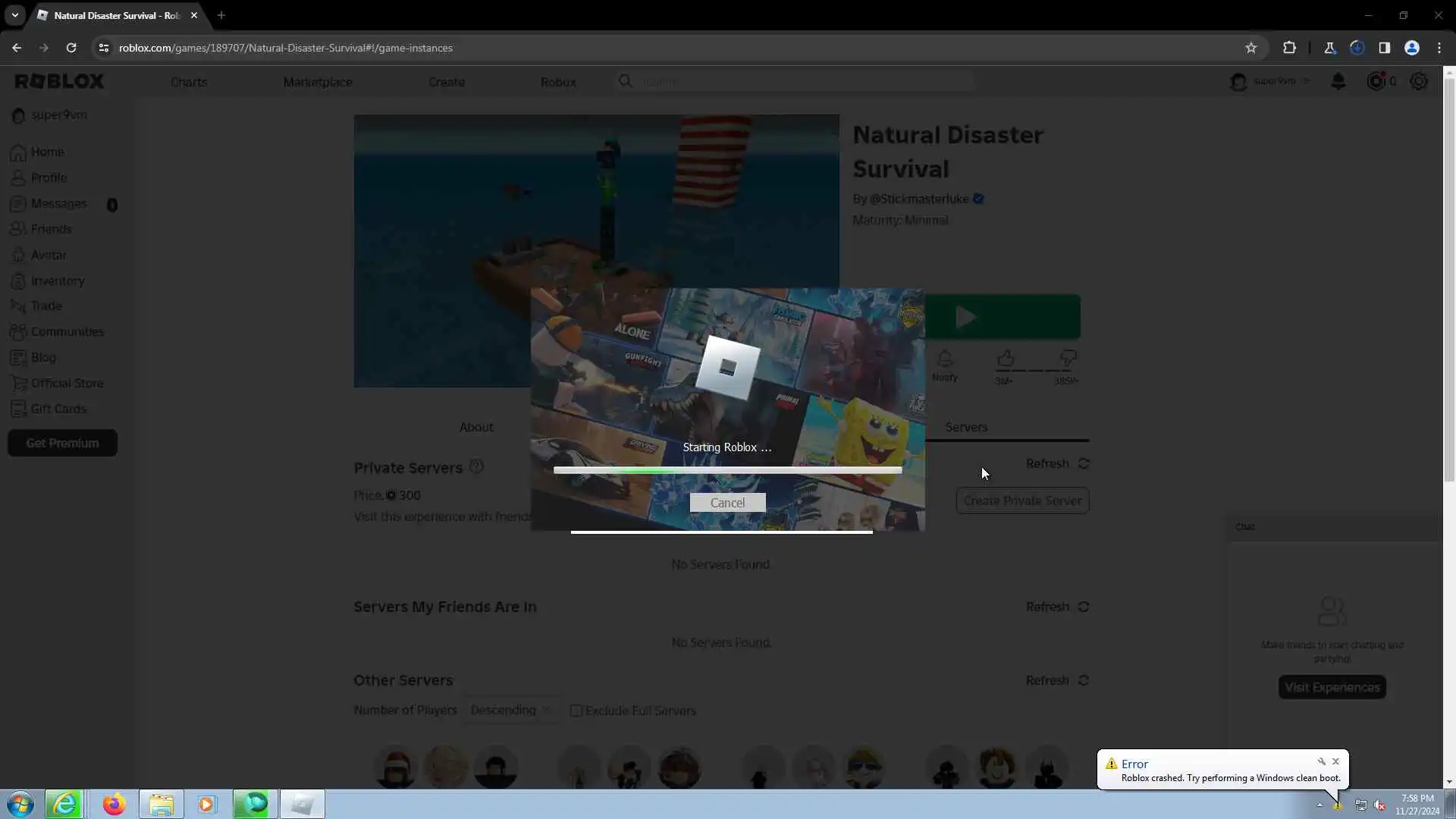The height and width of the screenshot is (819, 1456).
Task: Click the Get Premium button
Action: tap(62, 443)
